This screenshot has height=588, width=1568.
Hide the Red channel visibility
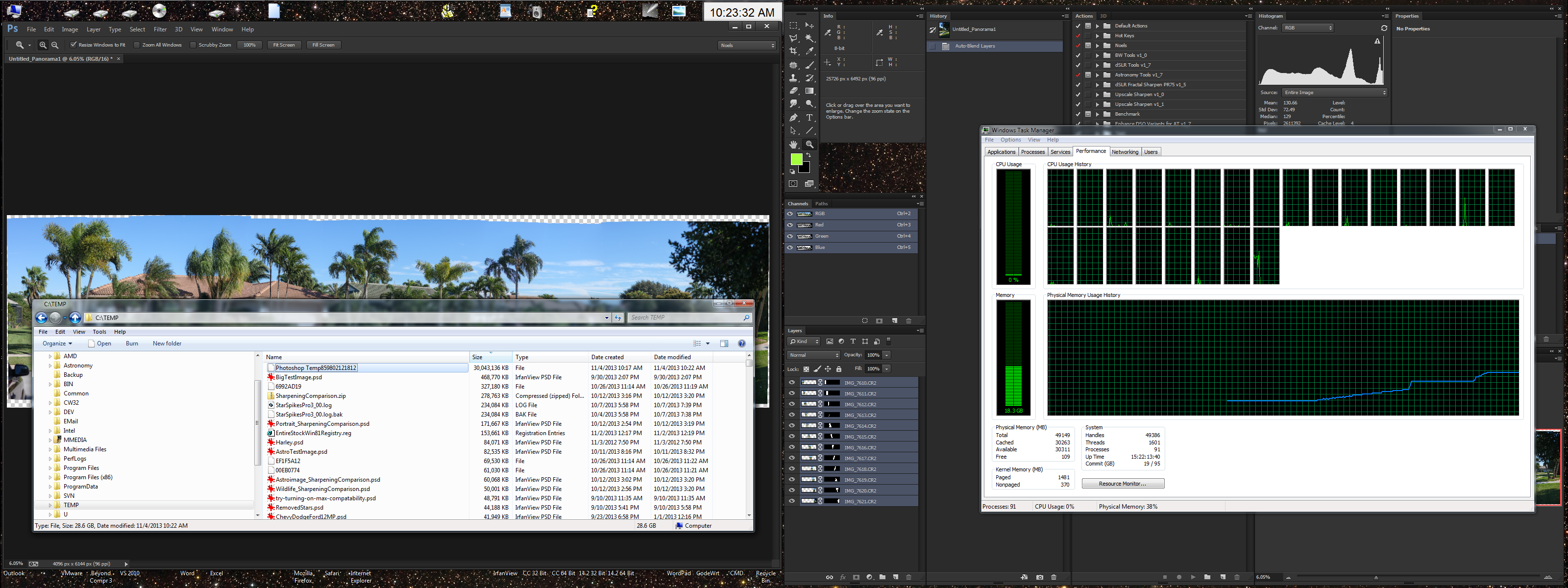click(789, 225)
